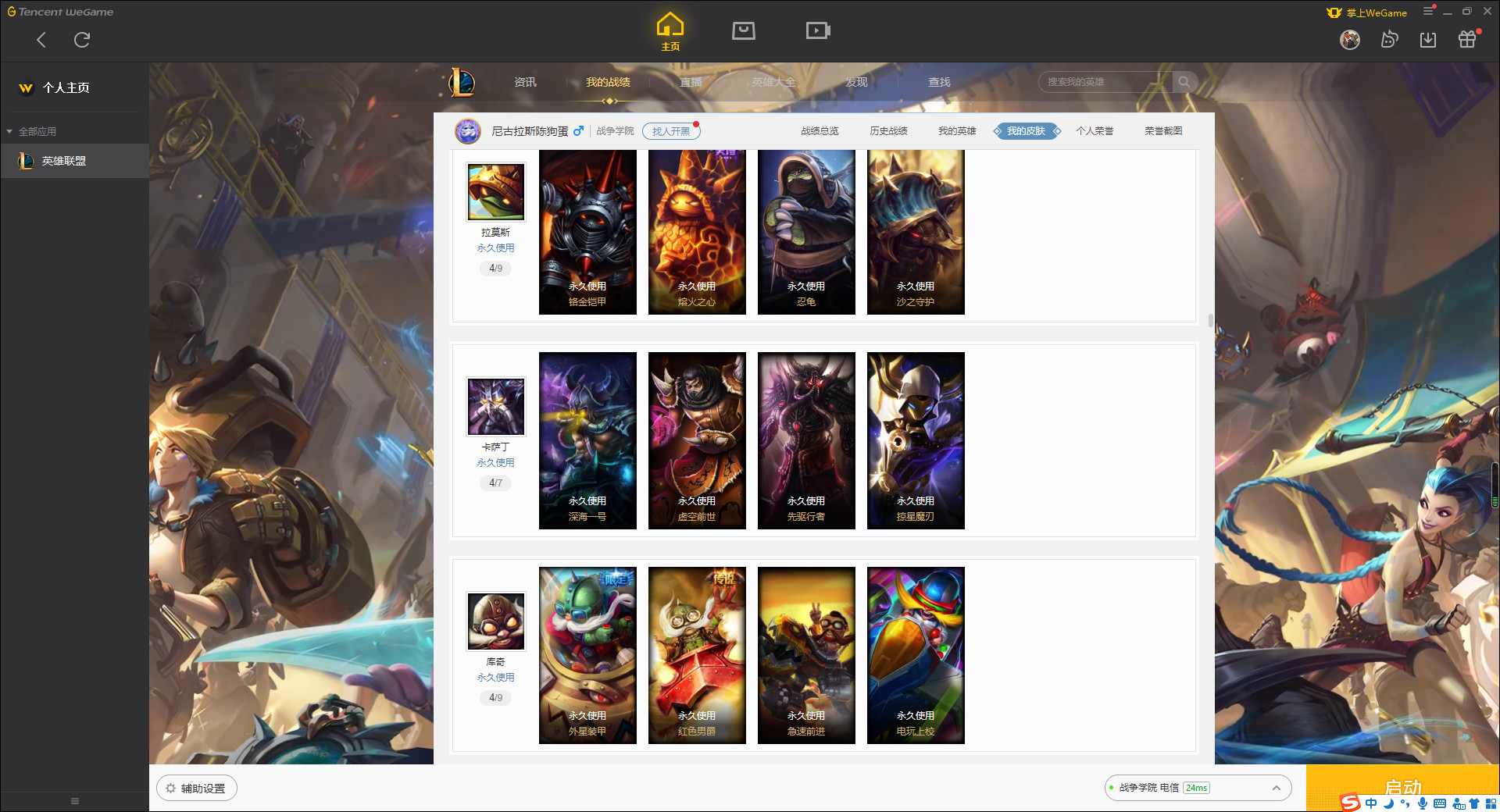Open the 急速前进 skin card

tap(806, 655)
